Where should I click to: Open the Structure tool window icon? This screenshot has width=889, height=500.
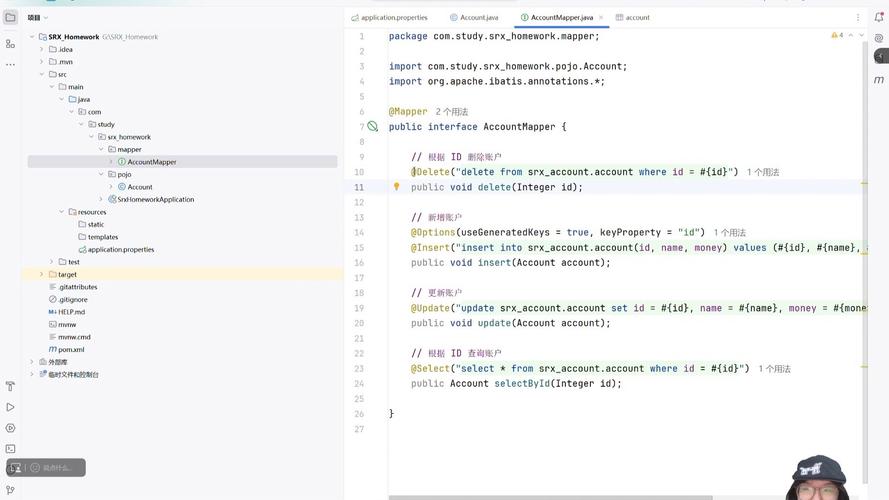[x=10, y=44]
